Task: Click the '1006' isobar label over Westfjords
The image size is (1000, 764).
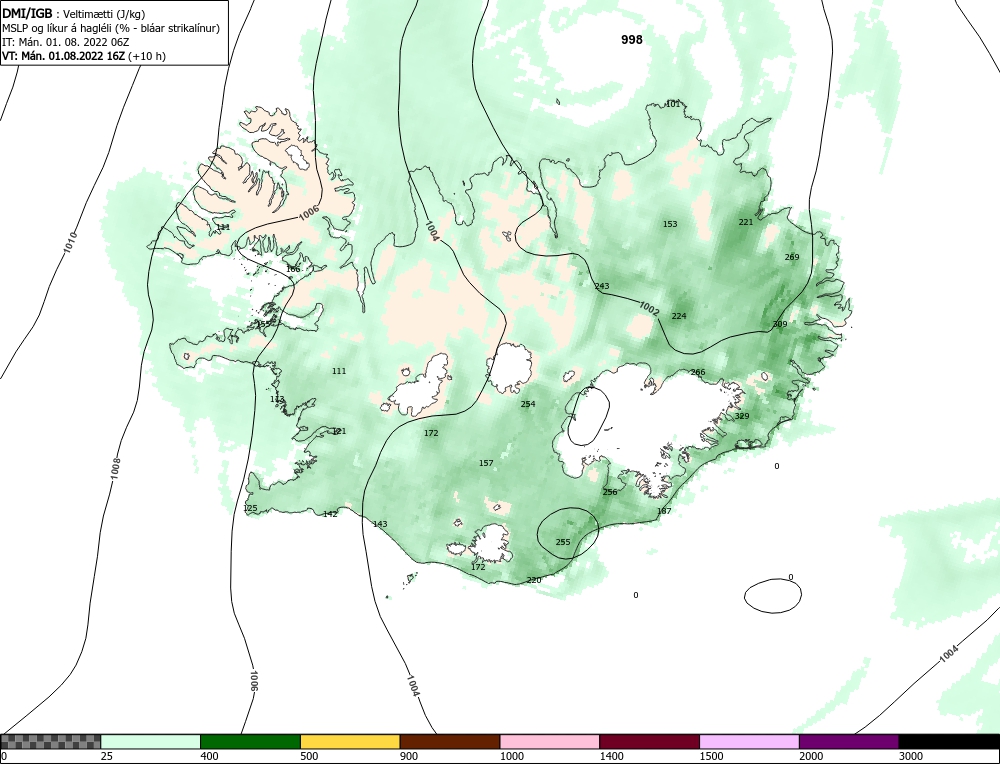Action: coord(309,215)
